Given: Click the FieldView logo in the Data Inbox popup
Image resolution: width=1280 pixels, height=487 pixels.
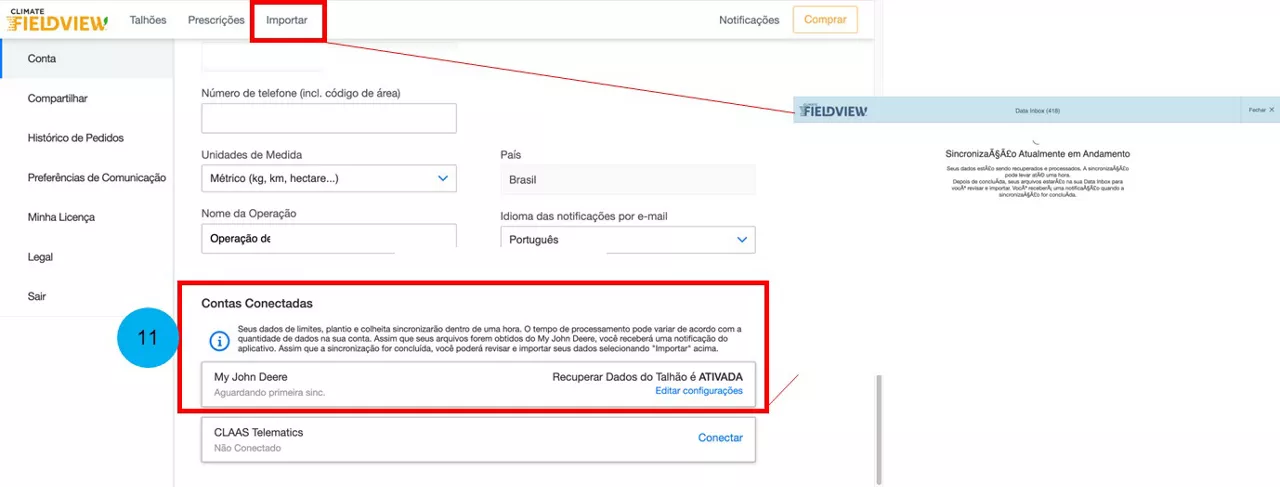Looking at the screenshot, I should point(833,110).
